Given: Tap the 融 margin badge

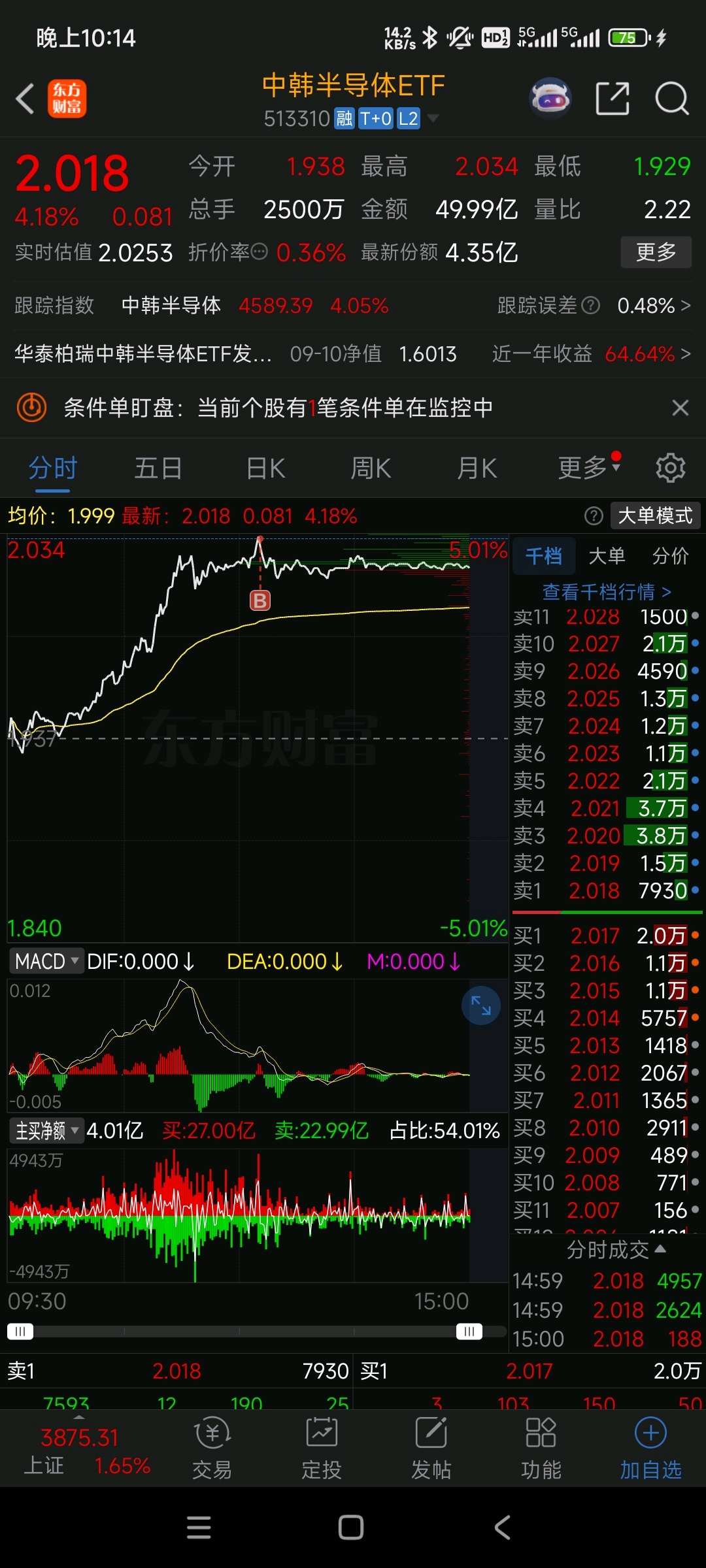Looking at the screenshot, I should tap(344, 118).
